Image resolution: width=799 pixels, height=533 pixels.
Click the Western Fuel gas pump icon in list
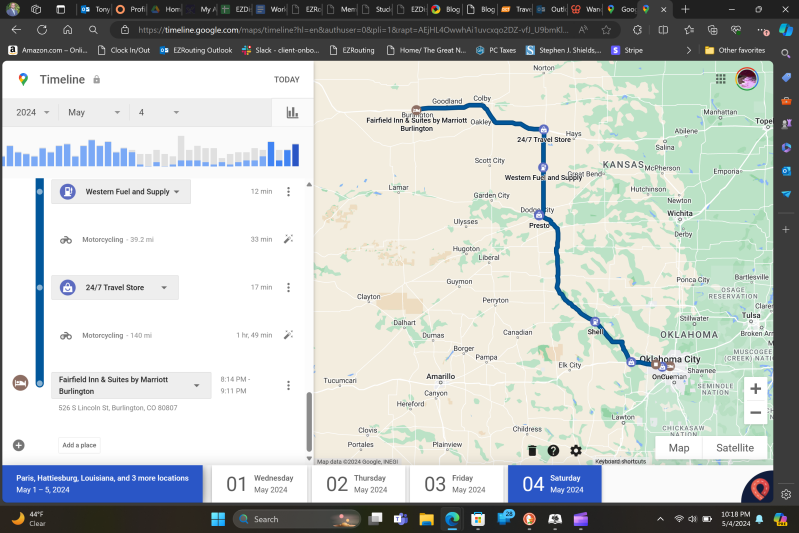coord(68,192)
